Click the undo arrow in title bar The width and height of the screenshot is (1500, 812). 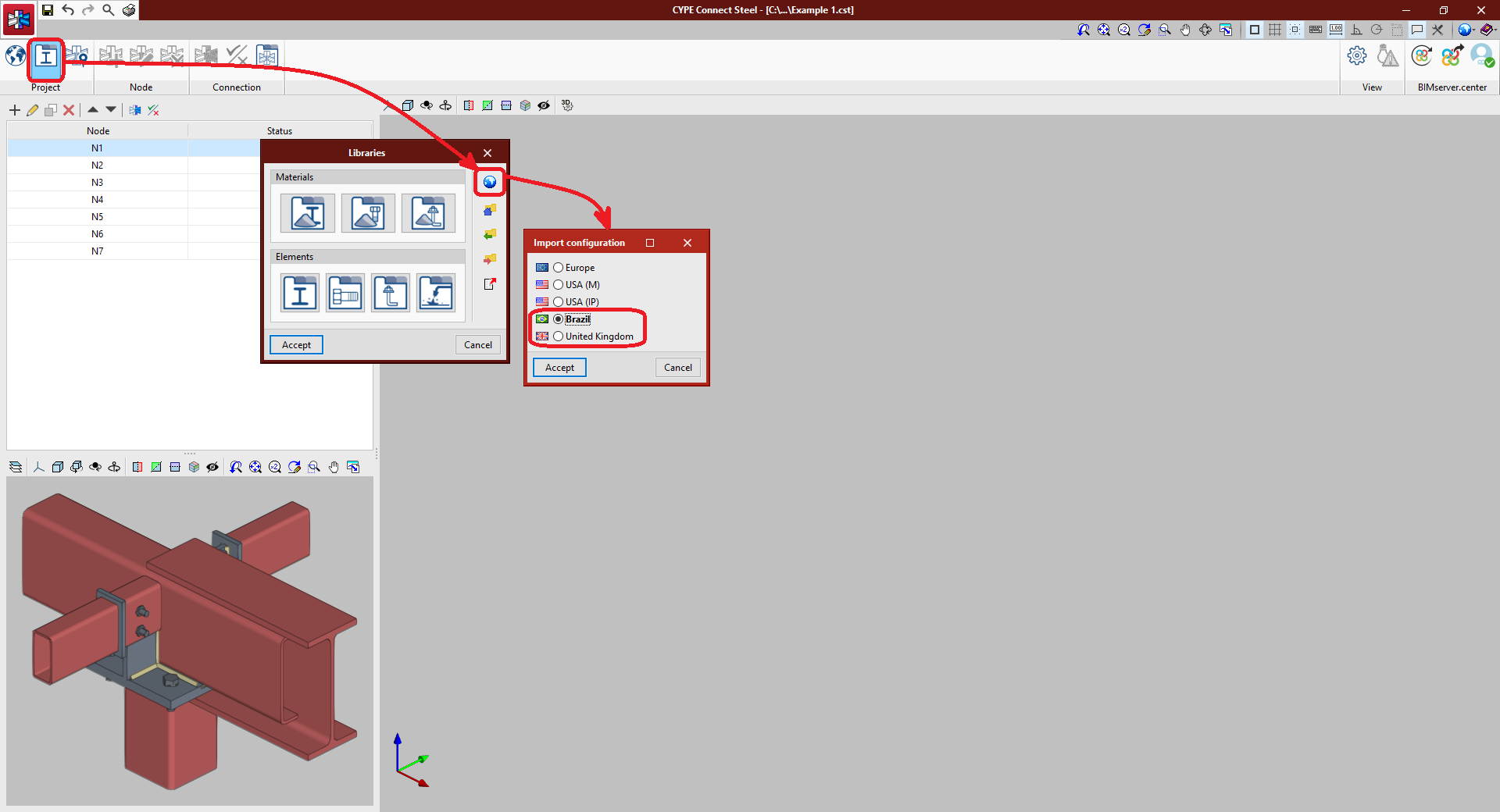coord(68,9)
